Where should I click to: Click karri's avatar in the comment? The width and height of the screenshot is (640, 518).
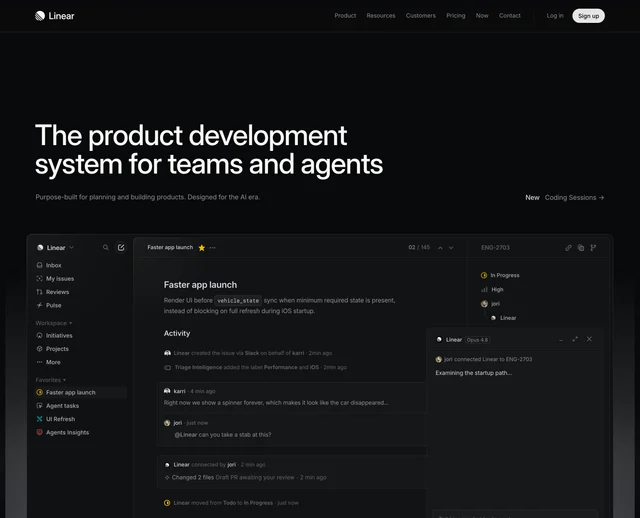coord(167,391)
